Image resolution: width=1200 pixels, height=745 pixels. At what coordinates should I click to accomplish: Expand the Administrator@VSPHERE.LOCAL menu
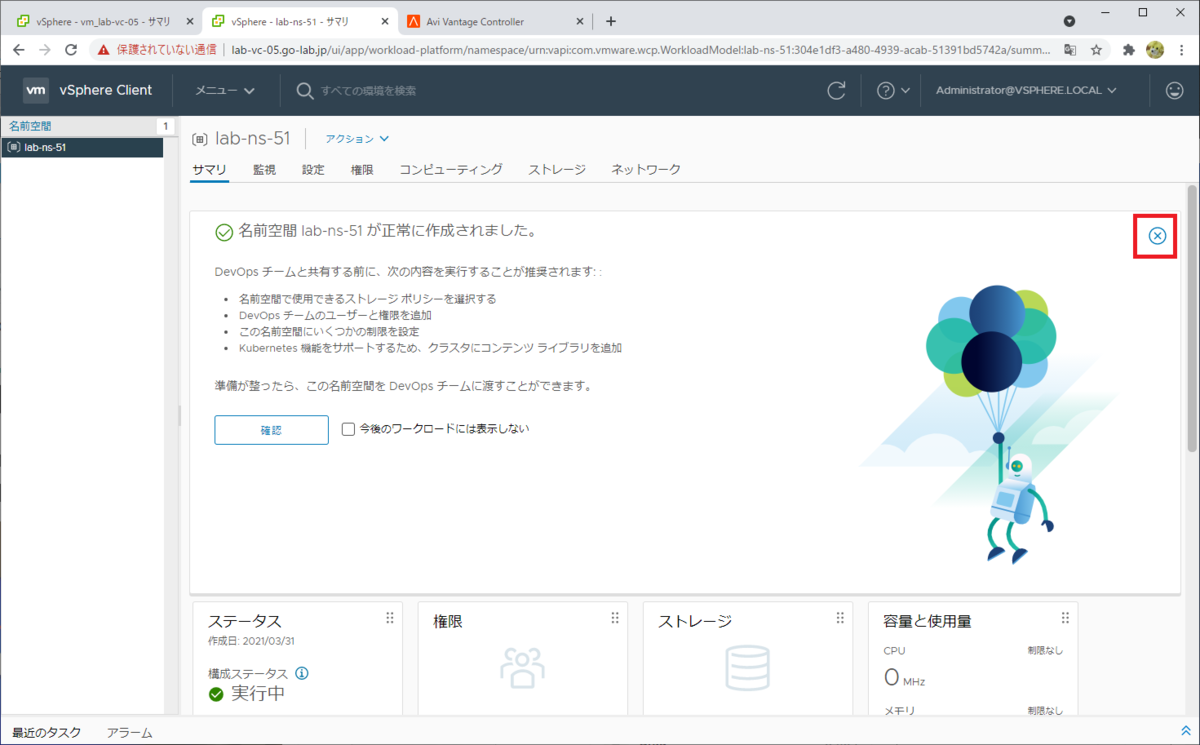1025,90
